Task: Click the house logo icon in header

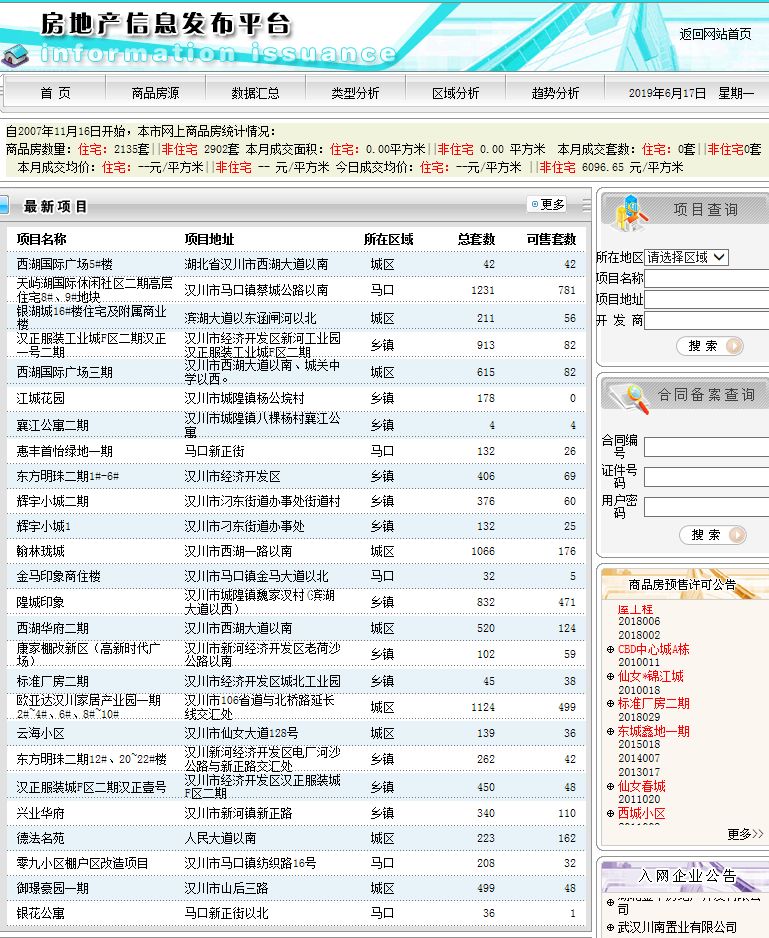Action: point(16,55)
